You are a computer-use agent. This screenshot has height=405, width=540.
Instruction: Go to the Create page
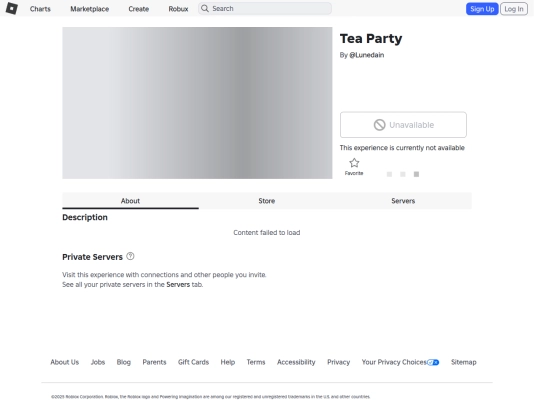tap(138, 9)
